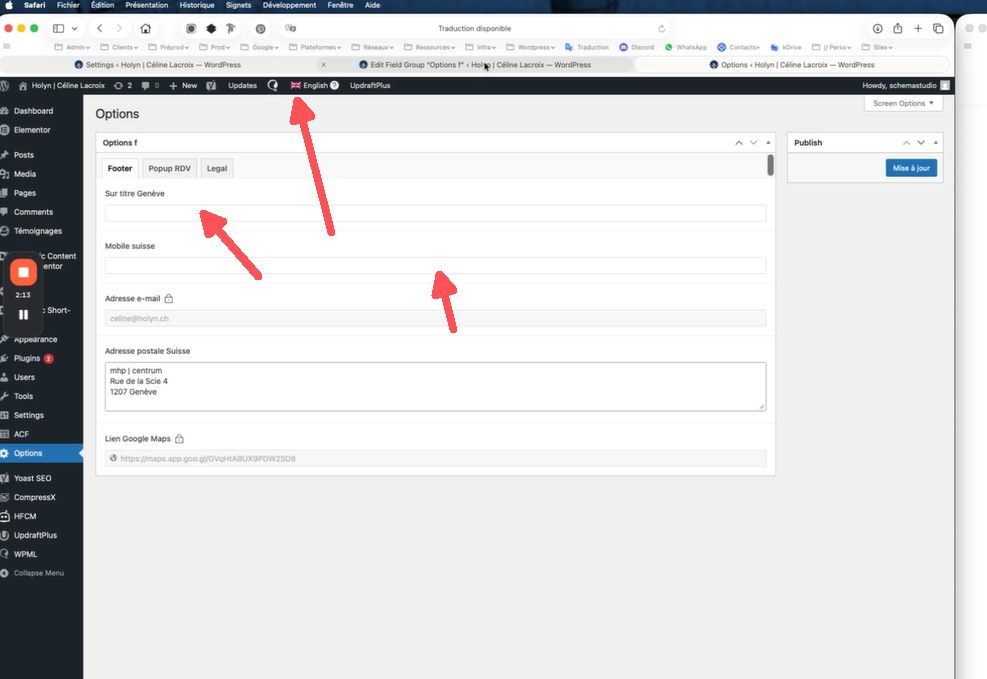Collapse the Publish panel
The width and height of the screenshot is (987, 679).
[935, 143]
